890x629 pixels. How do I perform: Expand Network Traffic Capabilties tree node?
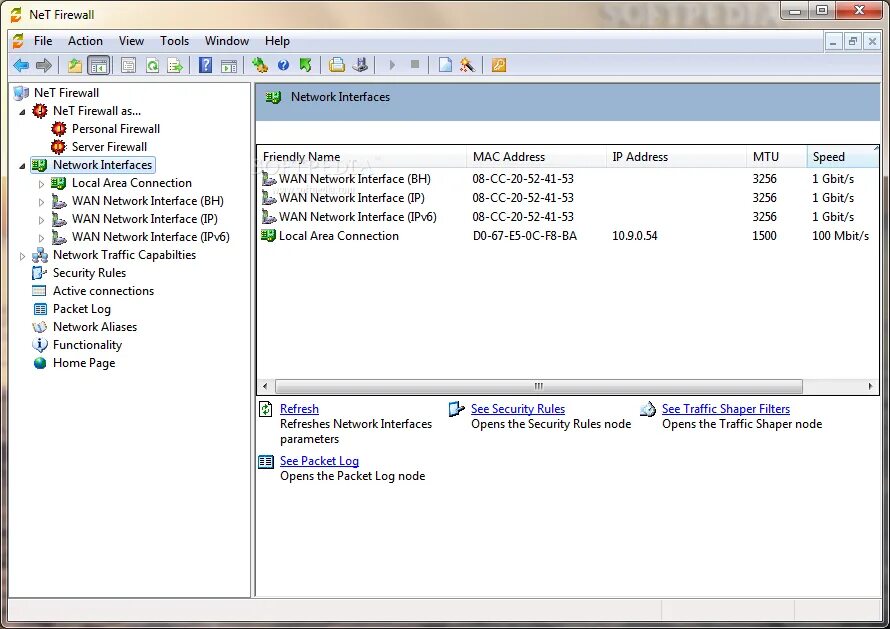[x=22, y=256]
